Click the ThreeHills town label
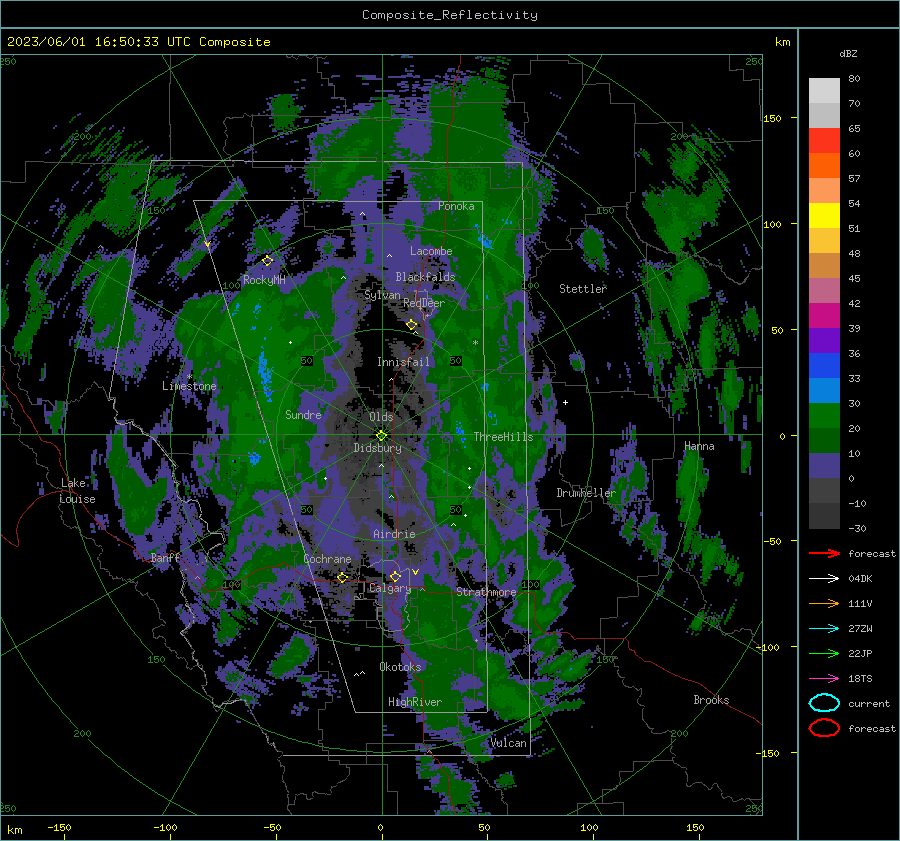The image size is (900, 841). tap(503, 437)
